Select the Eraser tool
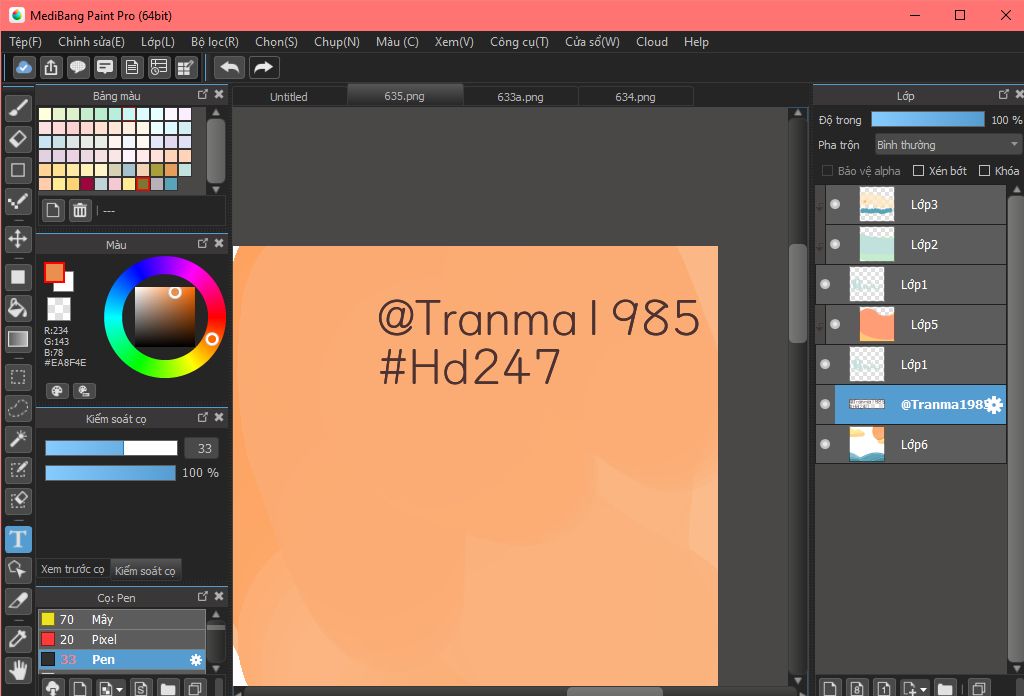Viewport: 1024px width, 696px height. tap(18, 139)
